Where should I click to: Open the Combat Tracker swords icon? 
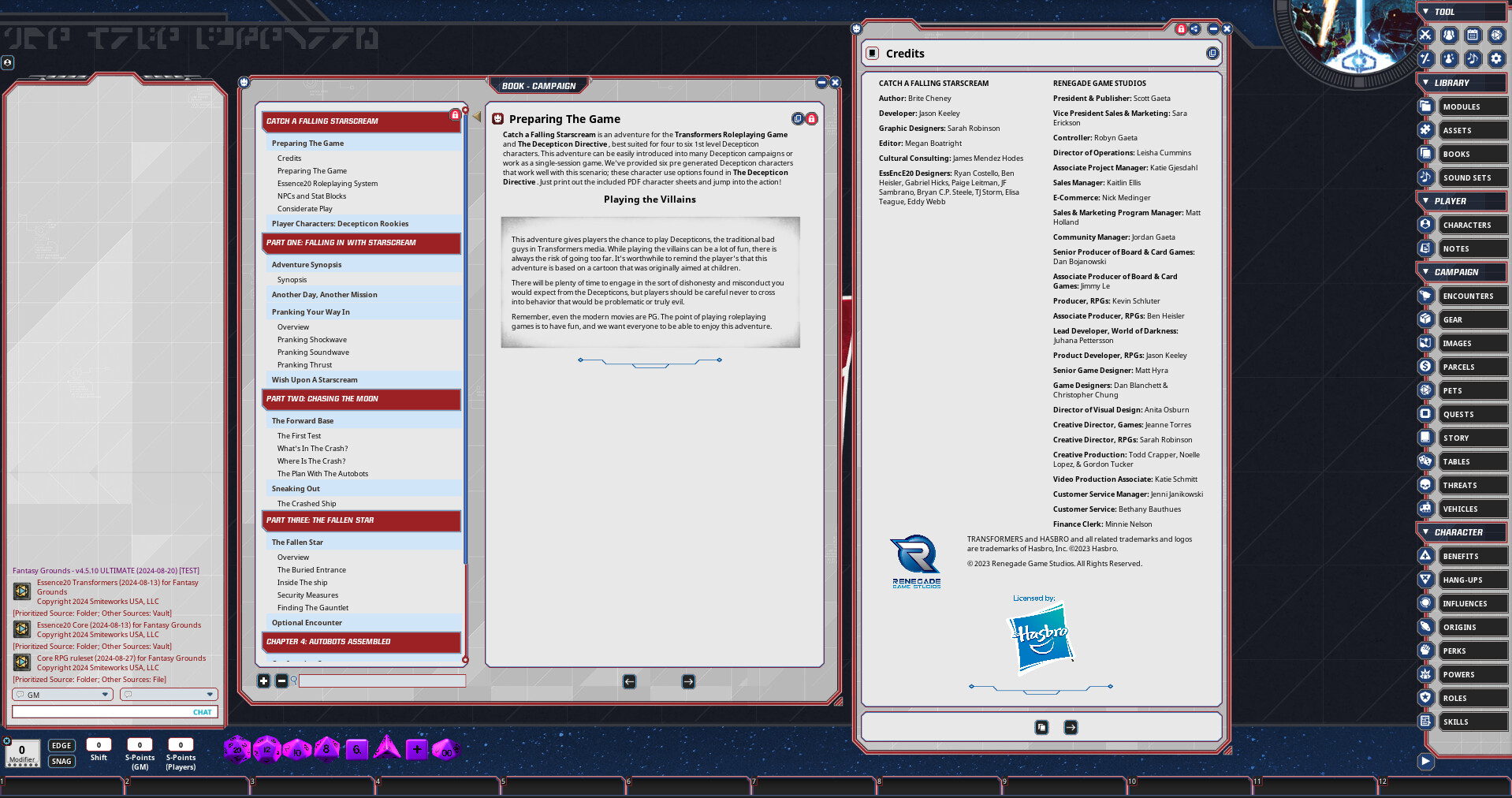tap(1425, 35)
